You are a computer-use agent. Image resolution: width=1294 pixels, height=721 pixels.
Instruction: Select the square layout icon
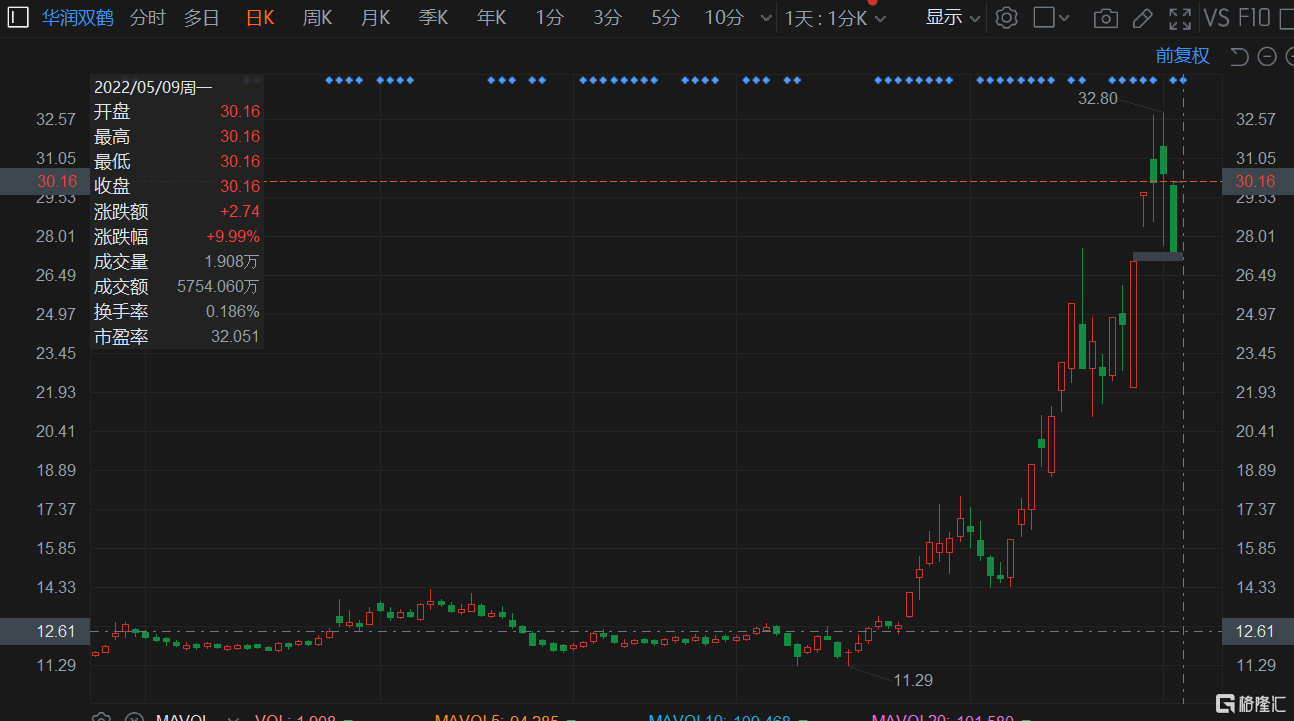[x=1043, y=17]
